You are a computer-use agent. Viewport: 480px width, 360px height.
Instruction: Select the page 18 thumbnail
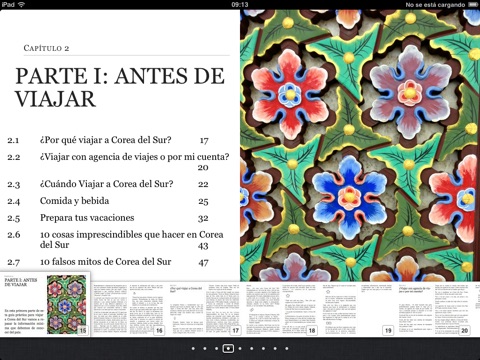pyautogui.click(x=281, y=309)
